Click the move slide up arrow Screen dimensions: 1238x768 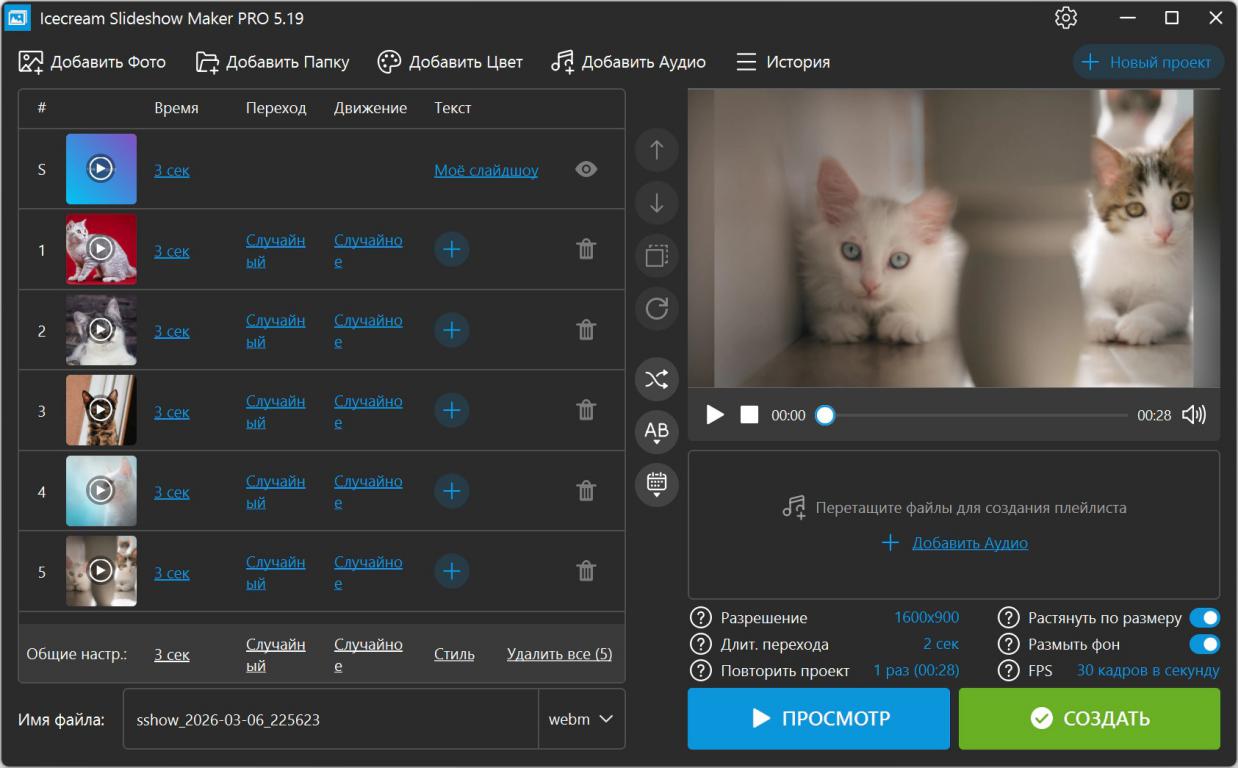click(x=656, y=150)
